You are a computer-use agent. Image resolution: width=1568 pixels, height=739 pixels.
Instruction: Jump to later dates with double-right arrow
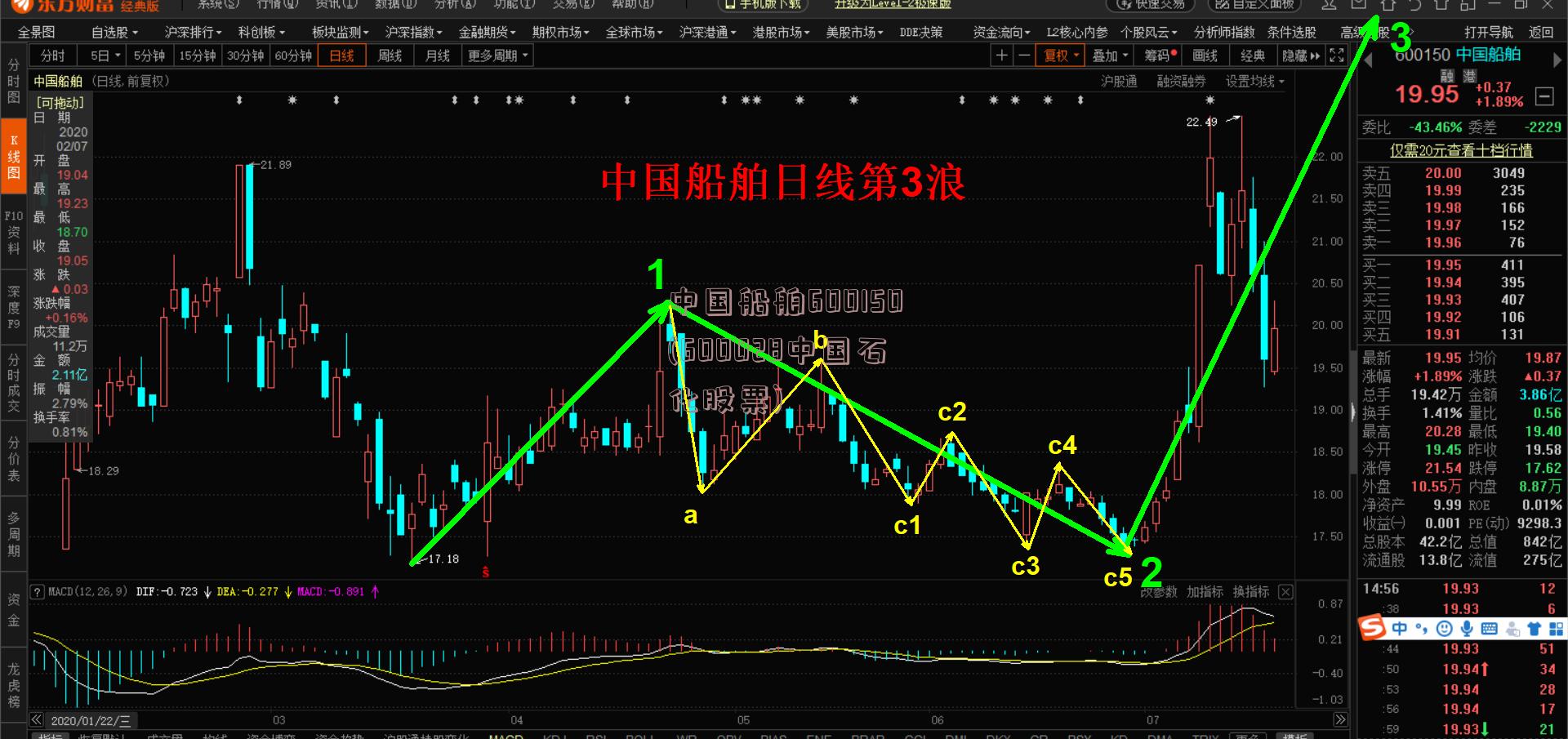(1340, 720)
